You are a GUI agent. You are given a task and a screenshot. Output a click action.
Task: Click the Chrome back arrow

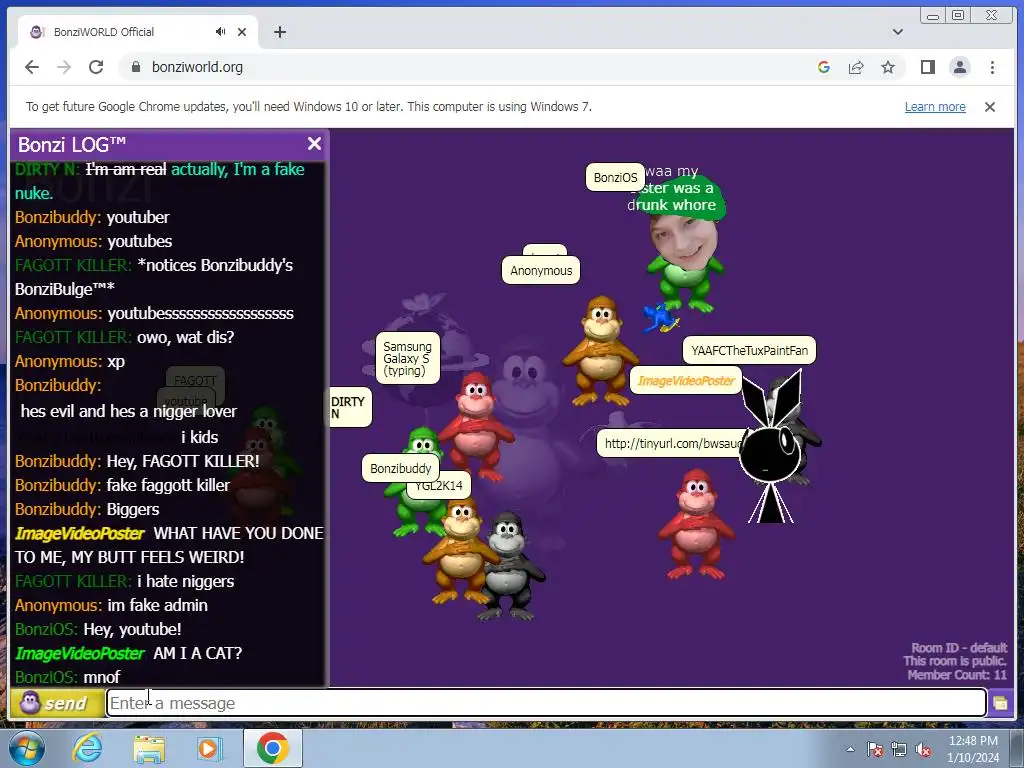pos(31,67)
